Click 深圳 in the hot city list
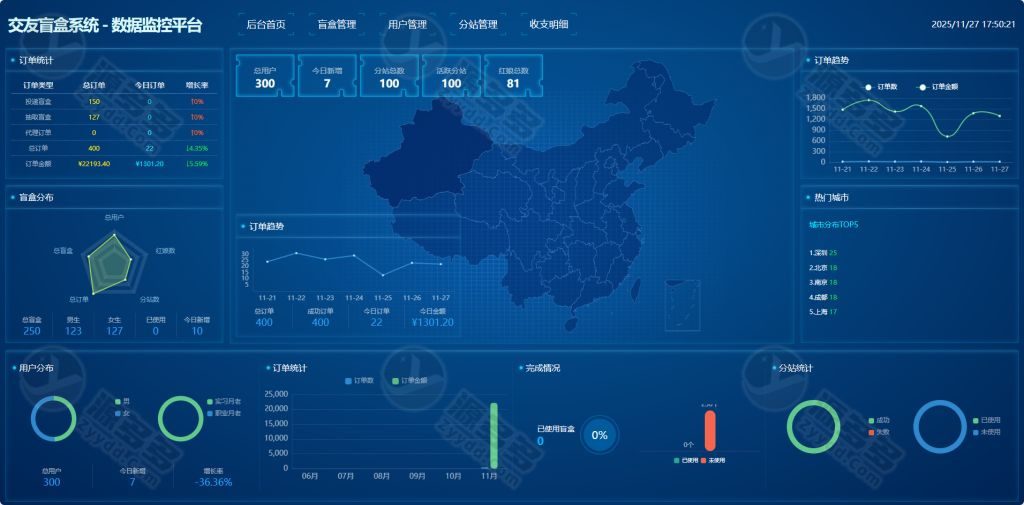The image size is (1024, 505). click(818, 253)
